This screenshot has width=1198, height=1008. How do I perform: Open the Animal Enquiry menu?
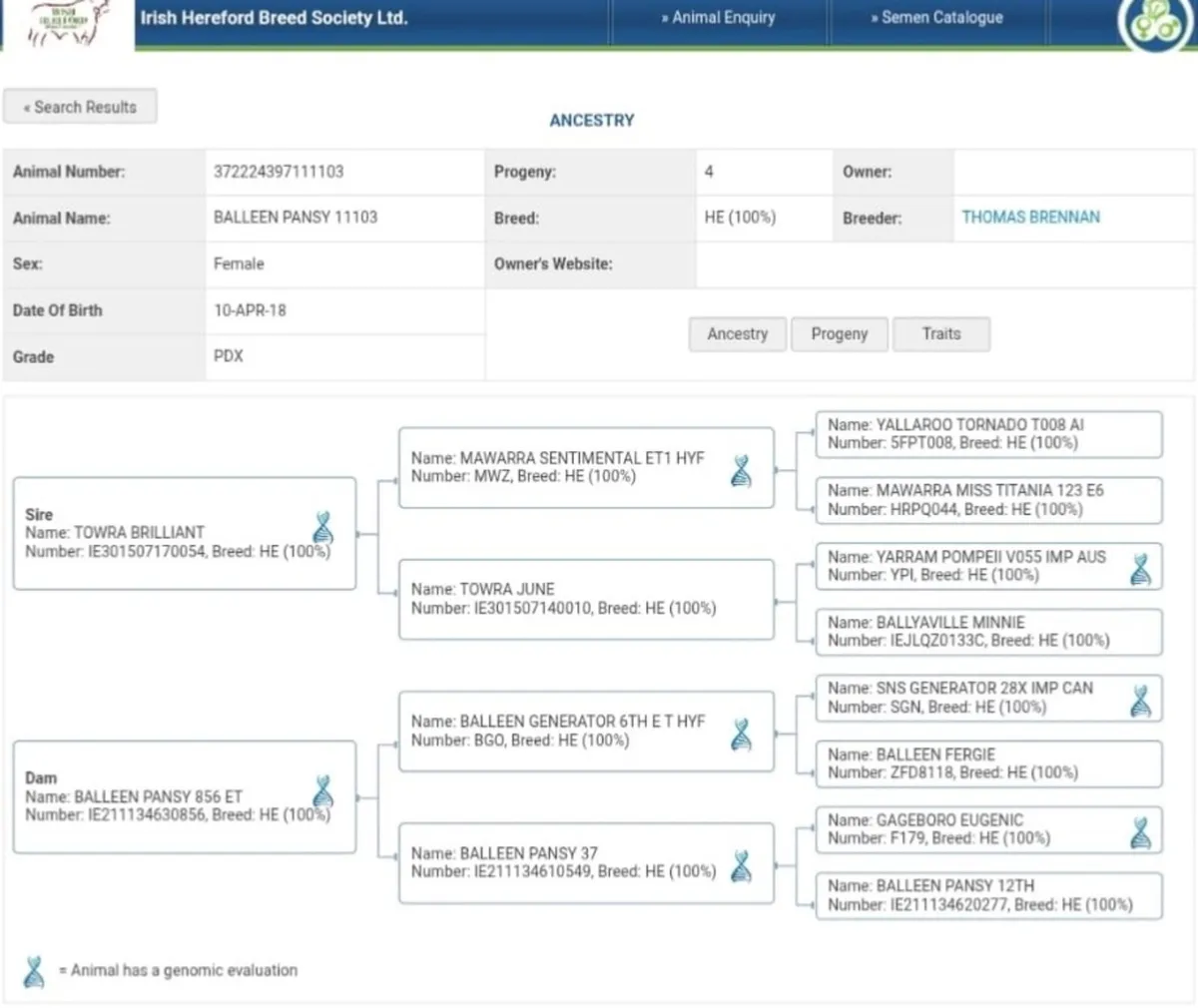[718, 18]
